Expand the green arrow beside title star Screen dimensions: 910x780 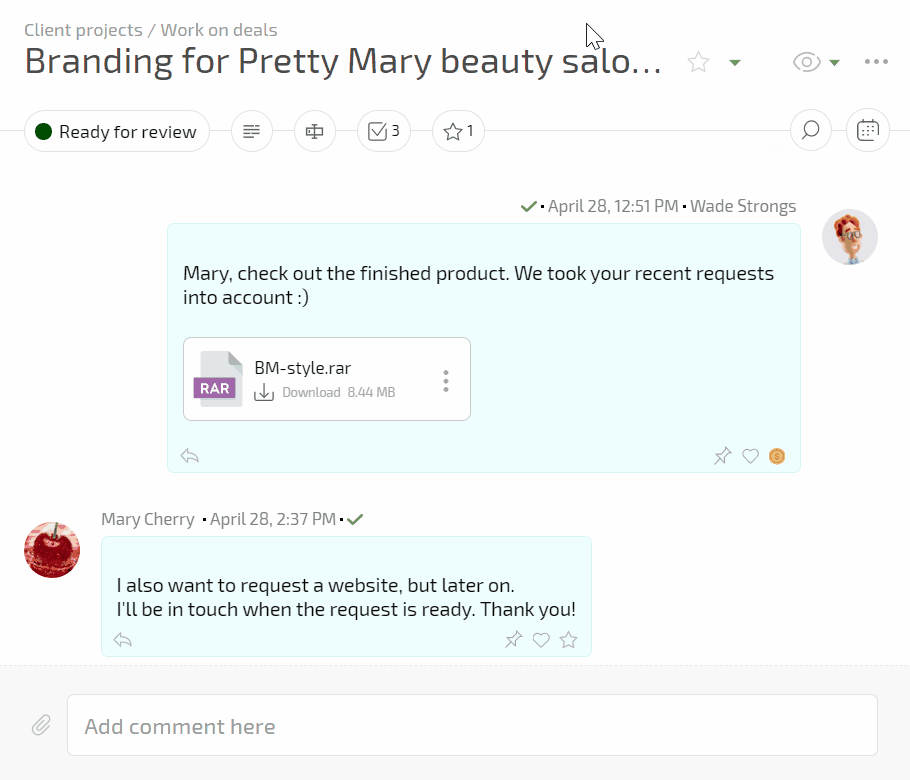click(735, 63)
